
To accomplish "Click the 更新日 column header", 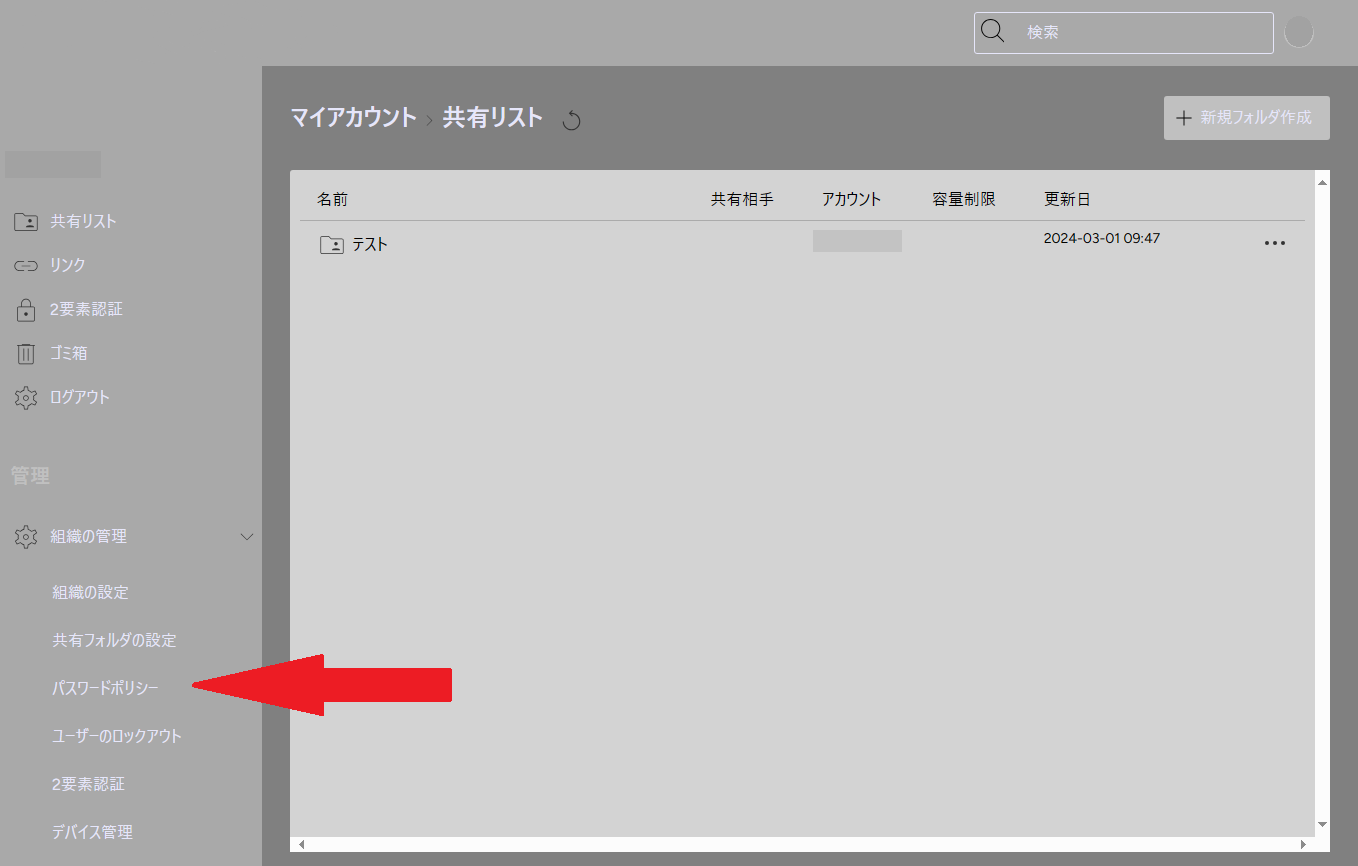I will pos(1067,199).
